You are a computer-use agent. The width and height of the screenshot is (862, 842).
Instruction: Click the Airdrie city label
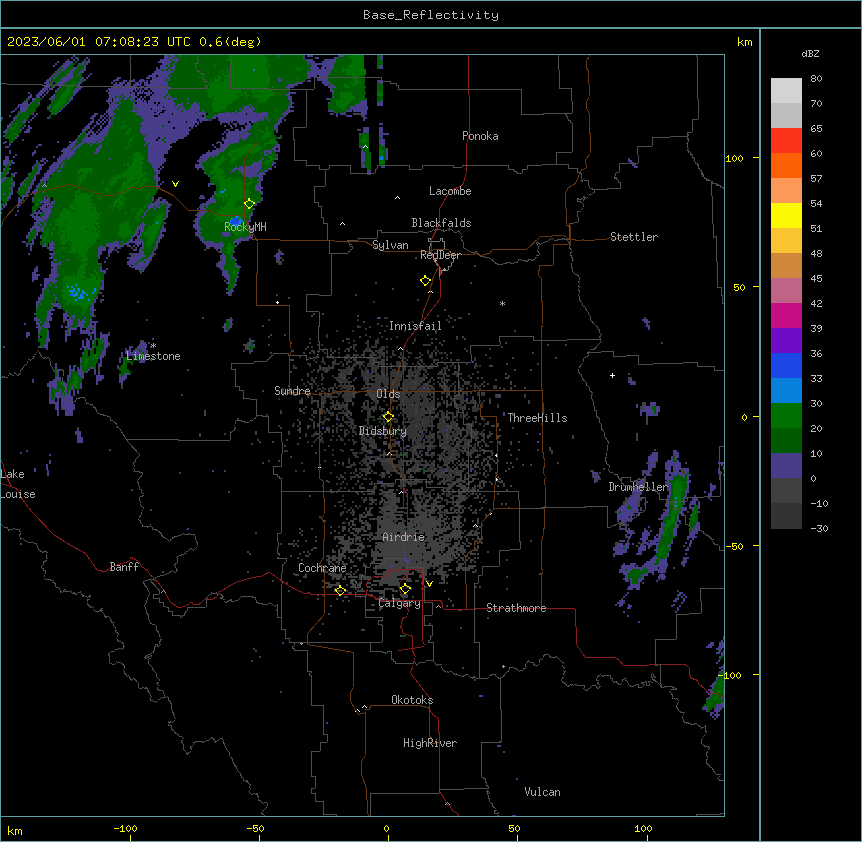[404, 537]
